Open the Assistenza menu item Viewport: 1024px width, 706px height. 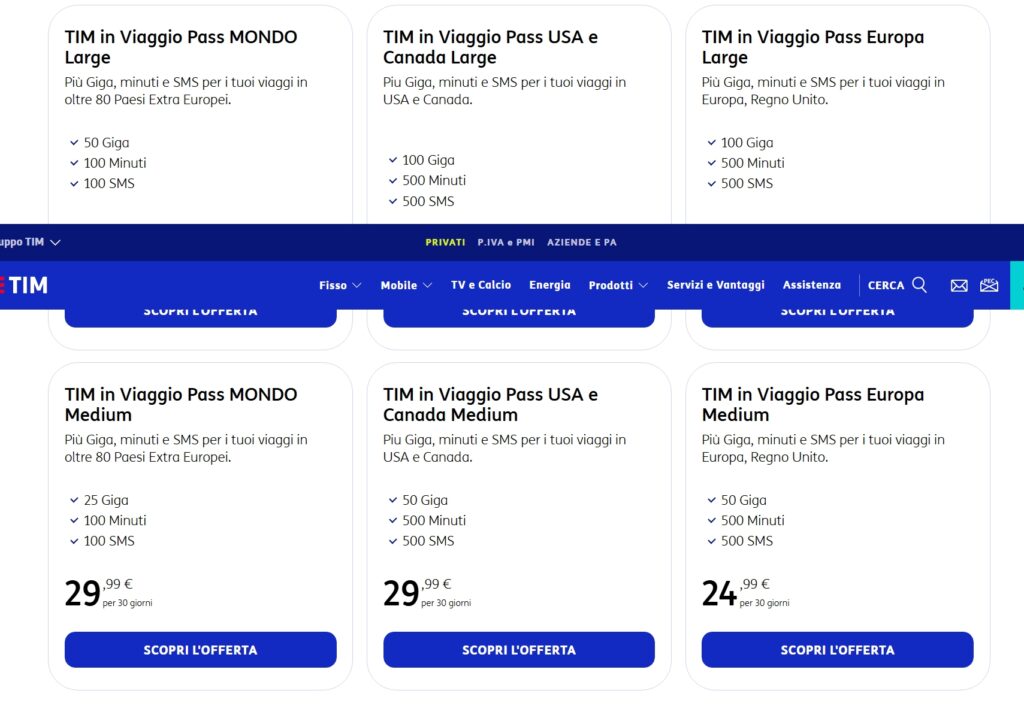(811, 285)
